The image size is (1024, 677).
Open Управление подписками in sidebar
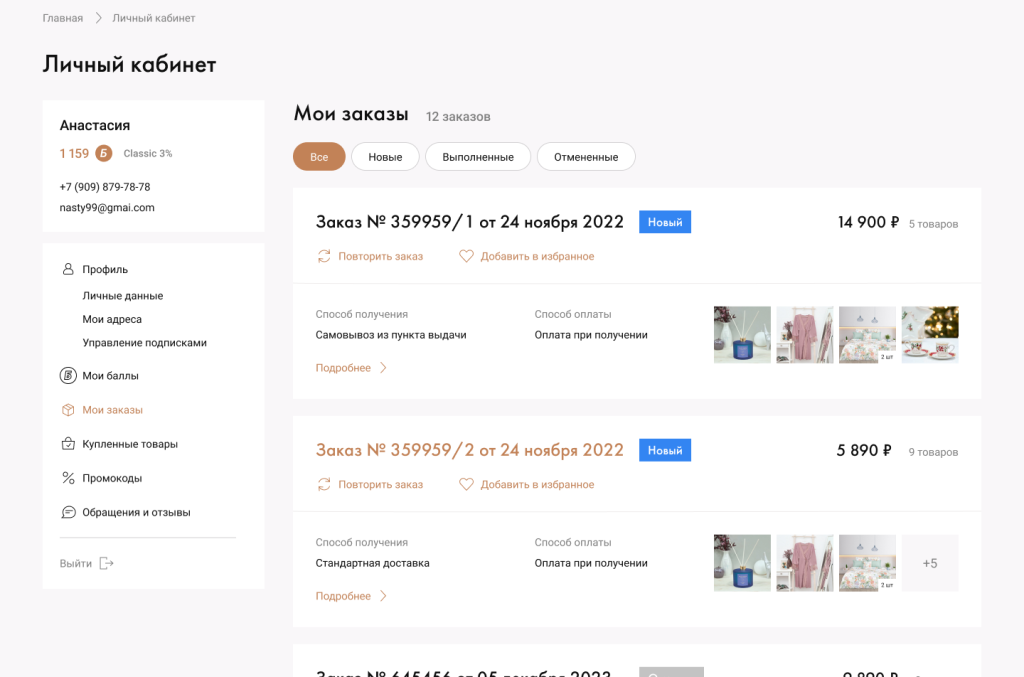click(144, 342)
